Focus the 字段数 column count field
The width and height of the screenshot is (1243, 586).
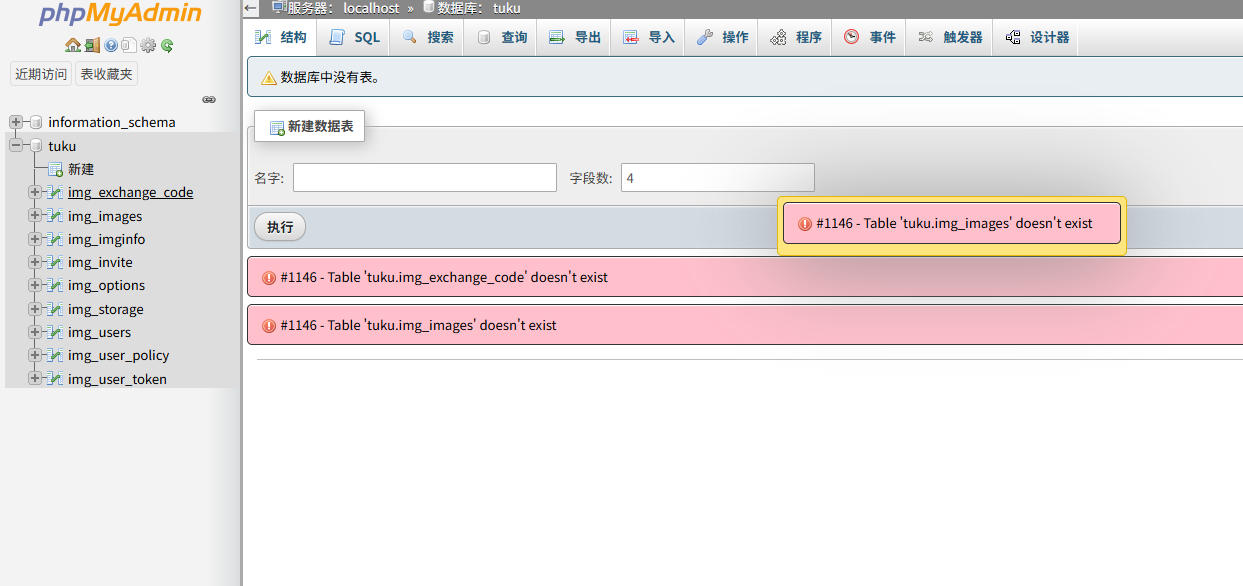tap(718, 178)
